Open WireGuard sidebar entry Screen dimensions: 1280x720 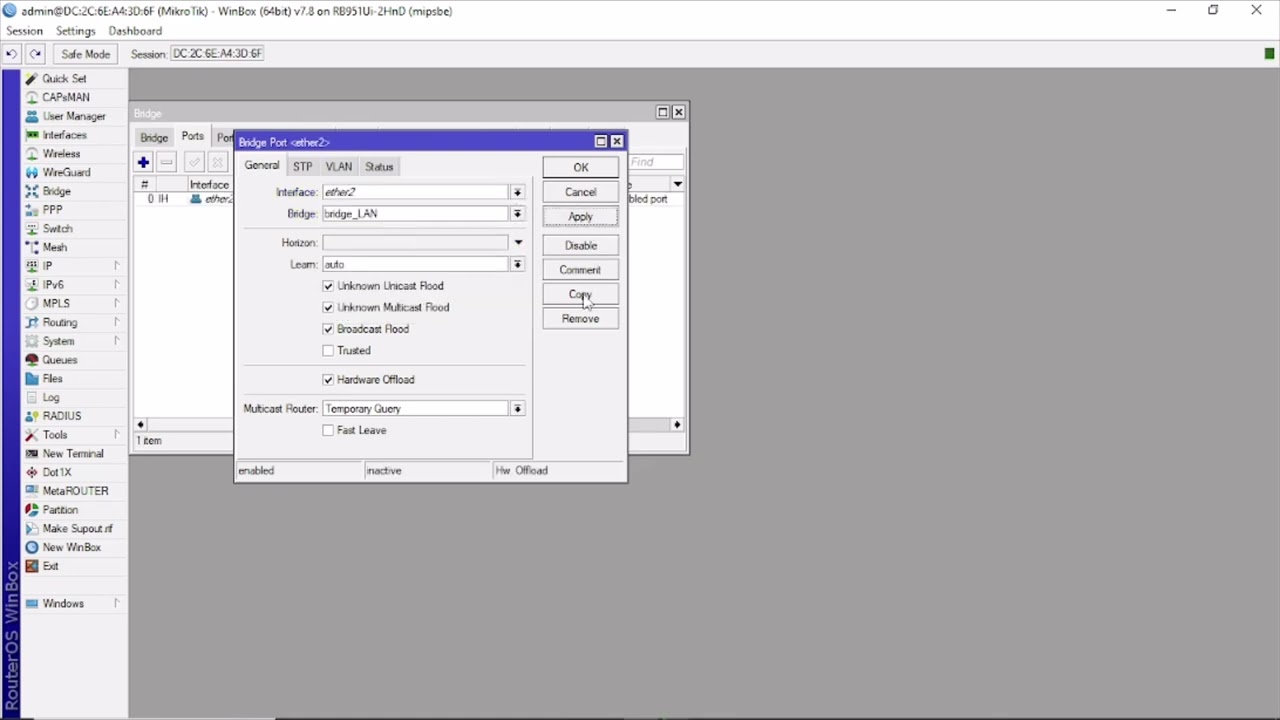[66, 172]
